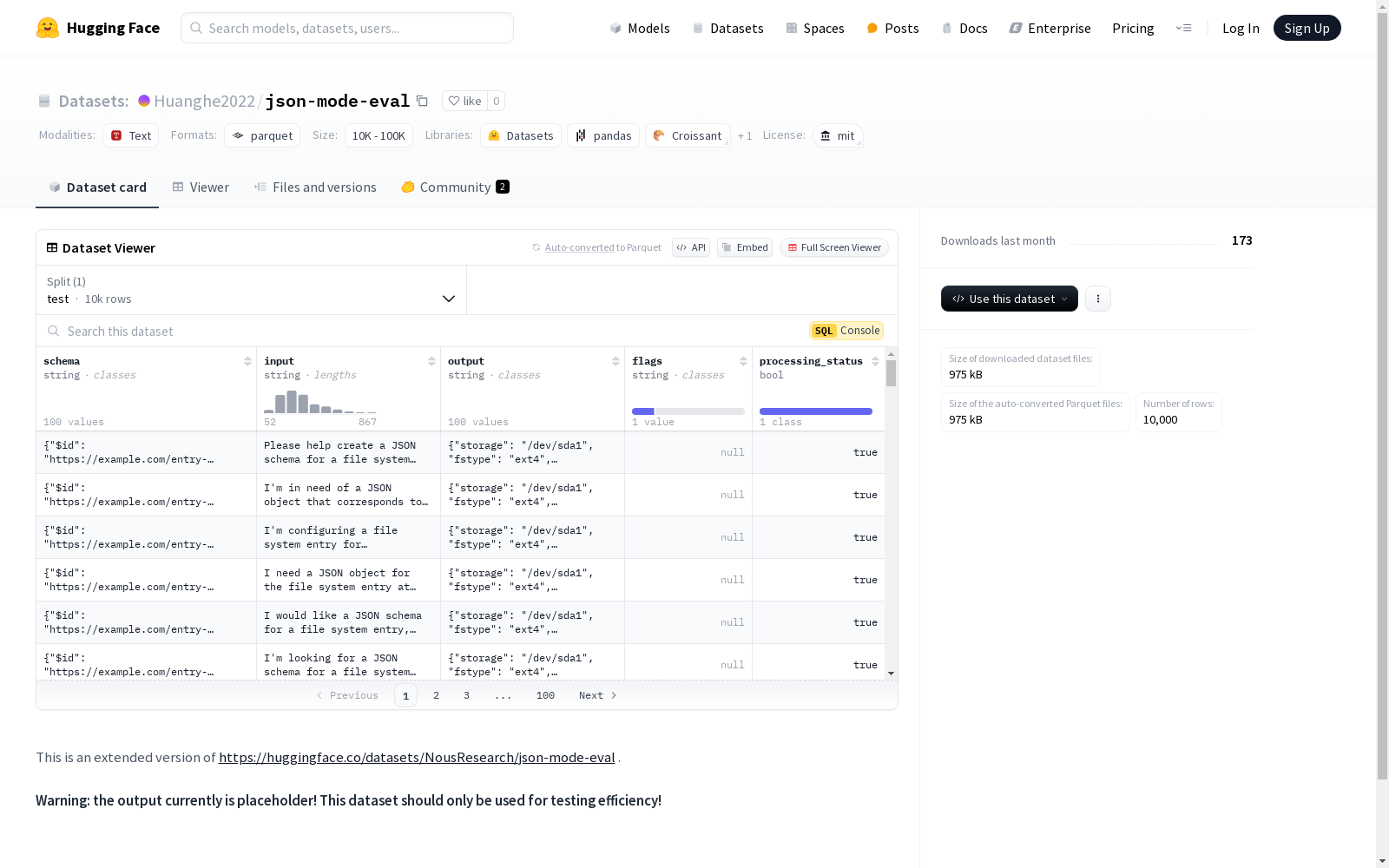Click the input lengths histogram
The width and height of the screenshot is (1389, 868).
click(x=320, y=401)
